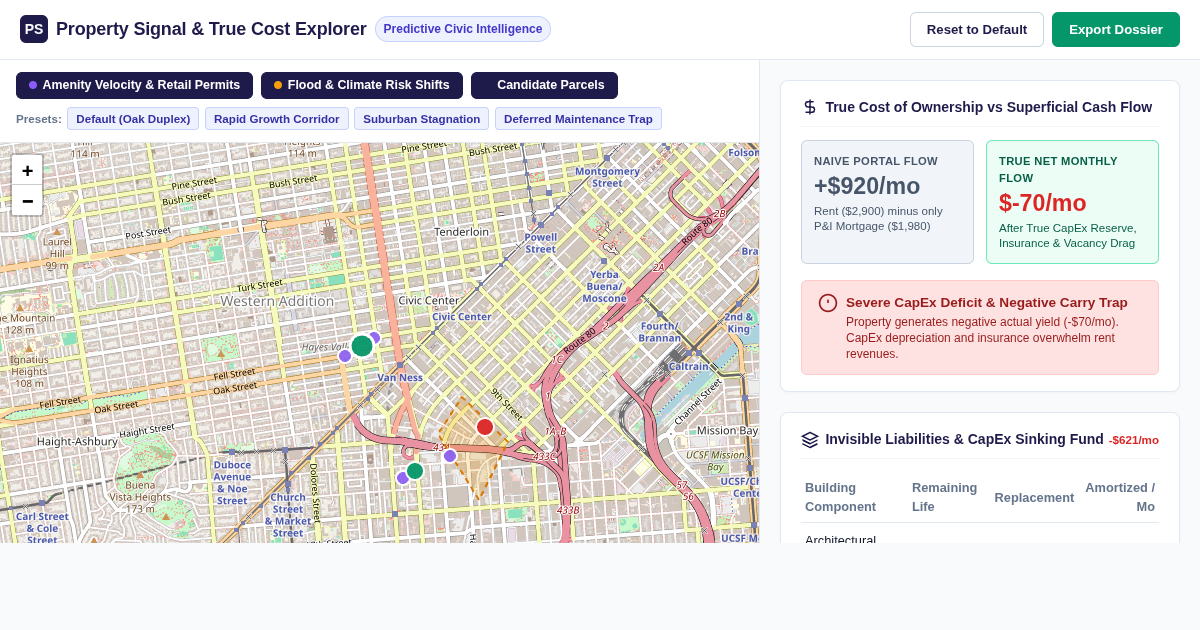The width and height of the screenshot is (1200, 630).
Task: Click Severe CapEx Deficit warning title
Action: point(987,302)
